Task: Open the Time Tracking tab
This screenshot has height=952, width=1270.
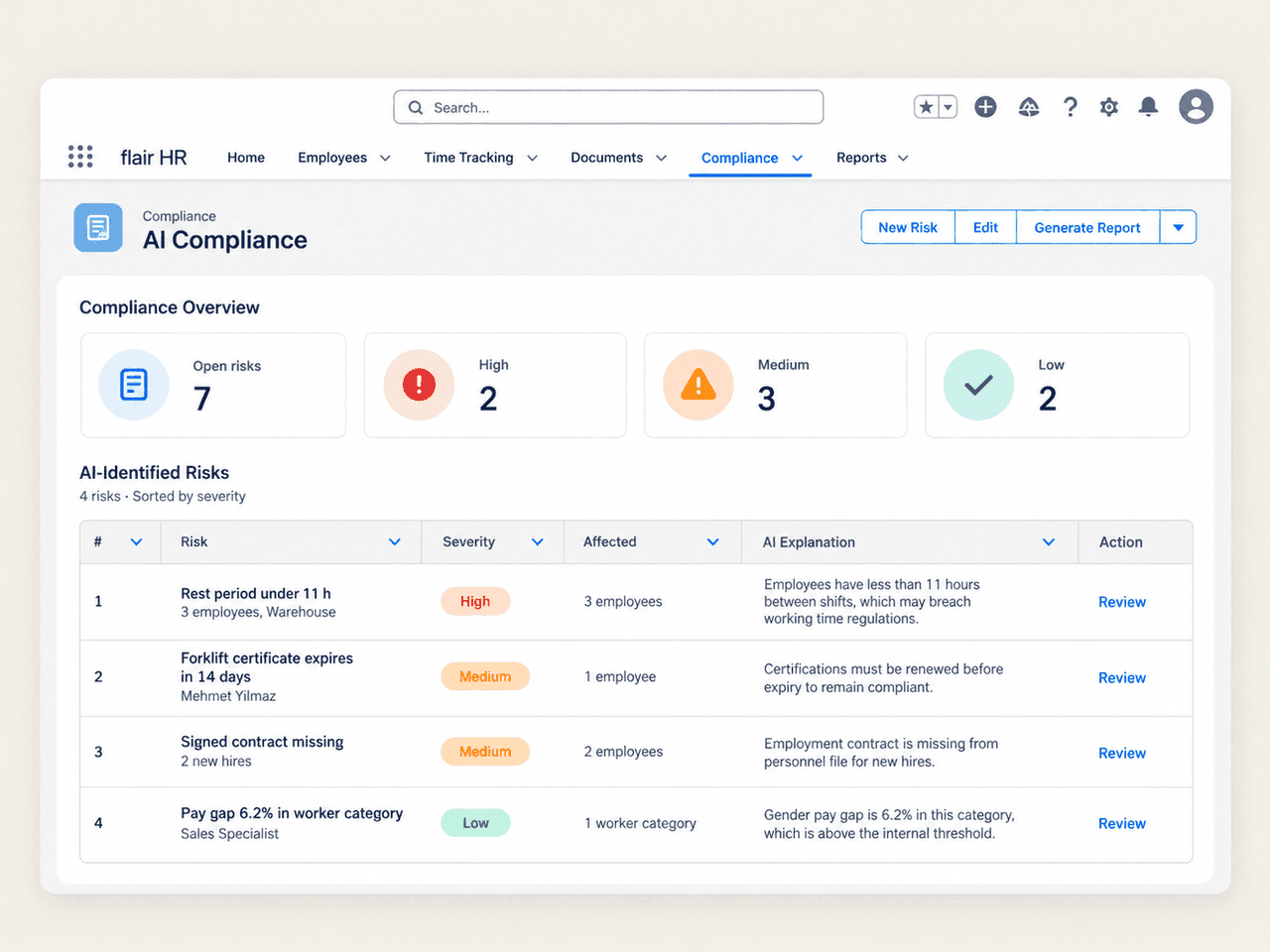Action: click(x=468, y=158)
